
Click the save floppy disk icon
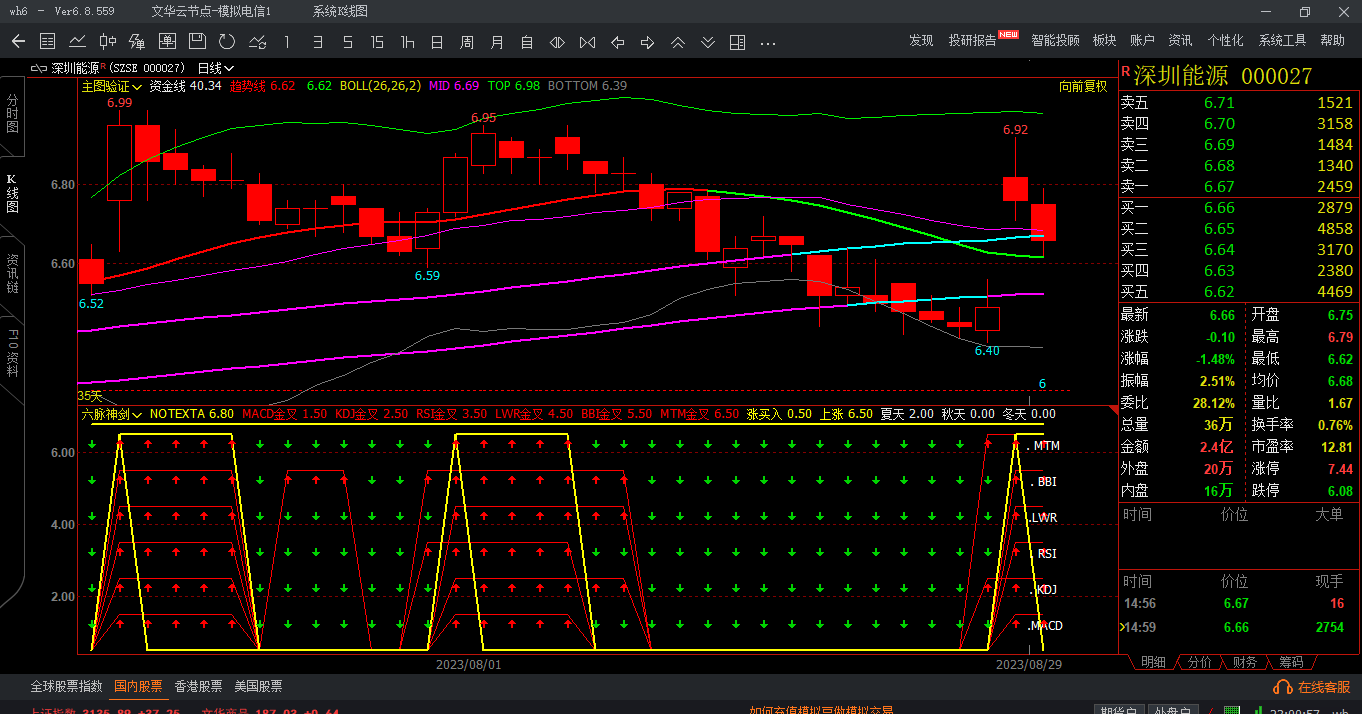[197, 41]
